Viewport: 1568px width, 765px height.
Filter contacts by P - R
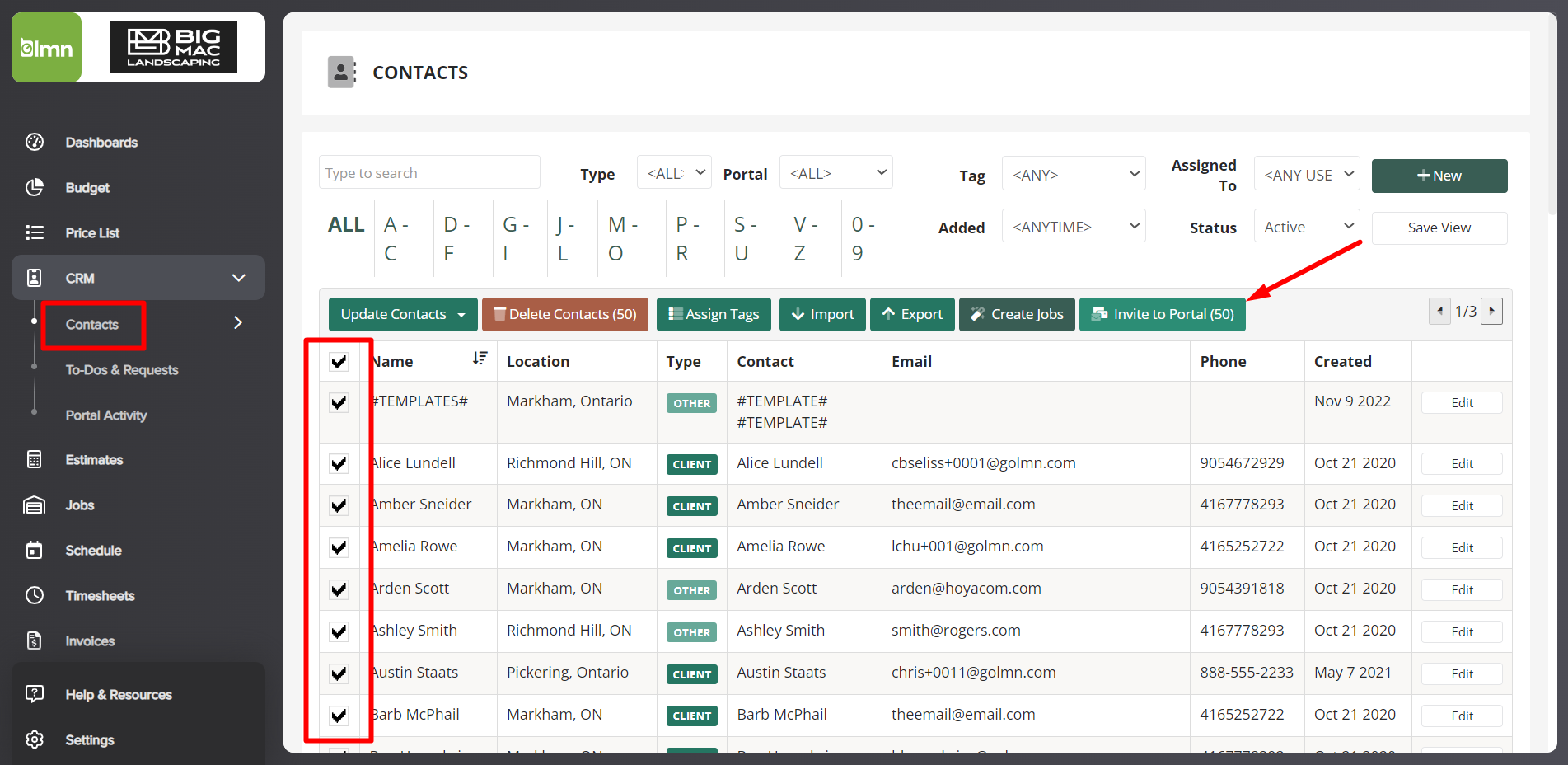(x=688, y=238)
